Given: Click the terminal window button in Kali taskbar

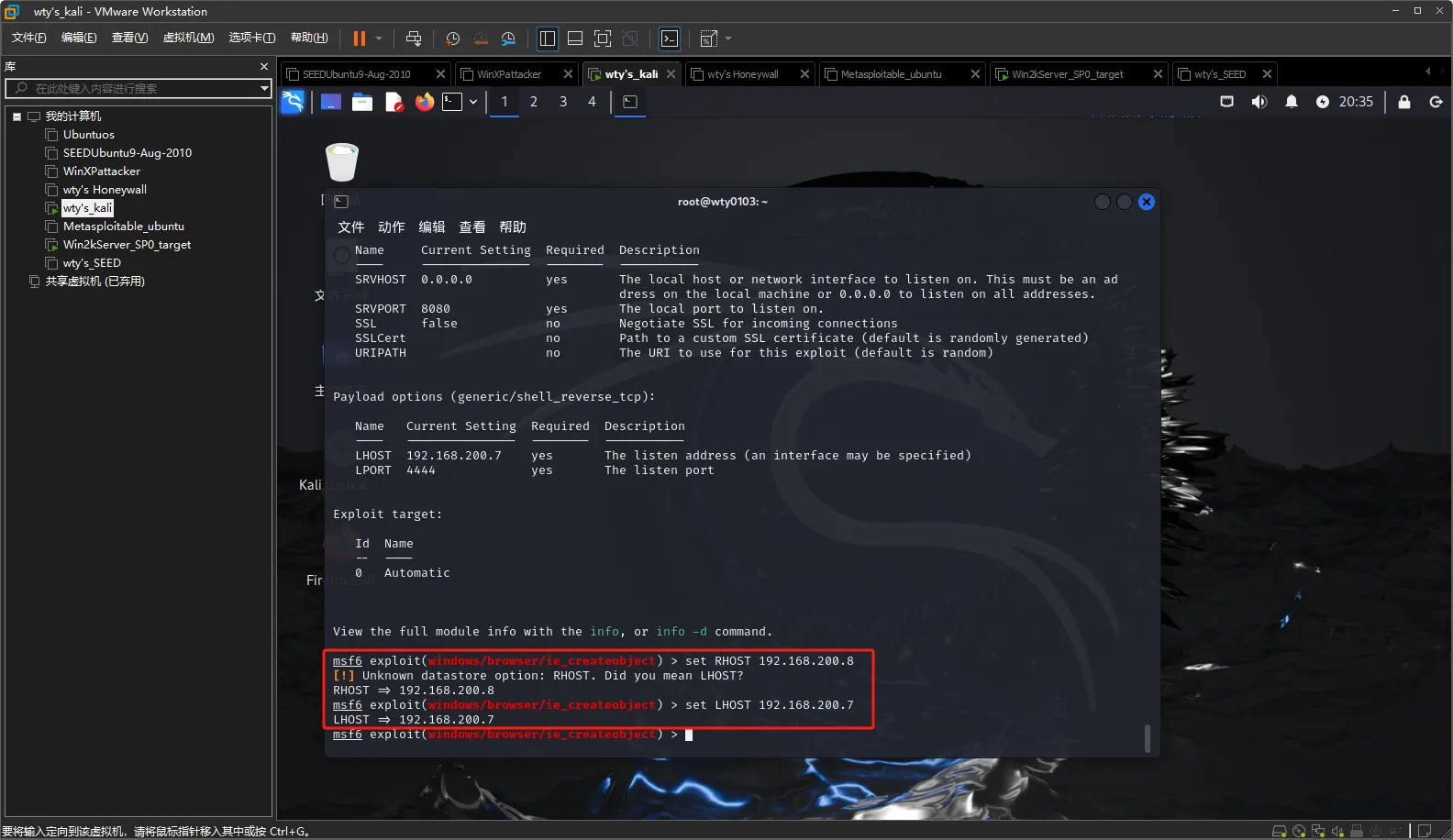Looking at the screenshot, I should click(x=630, y=102).
